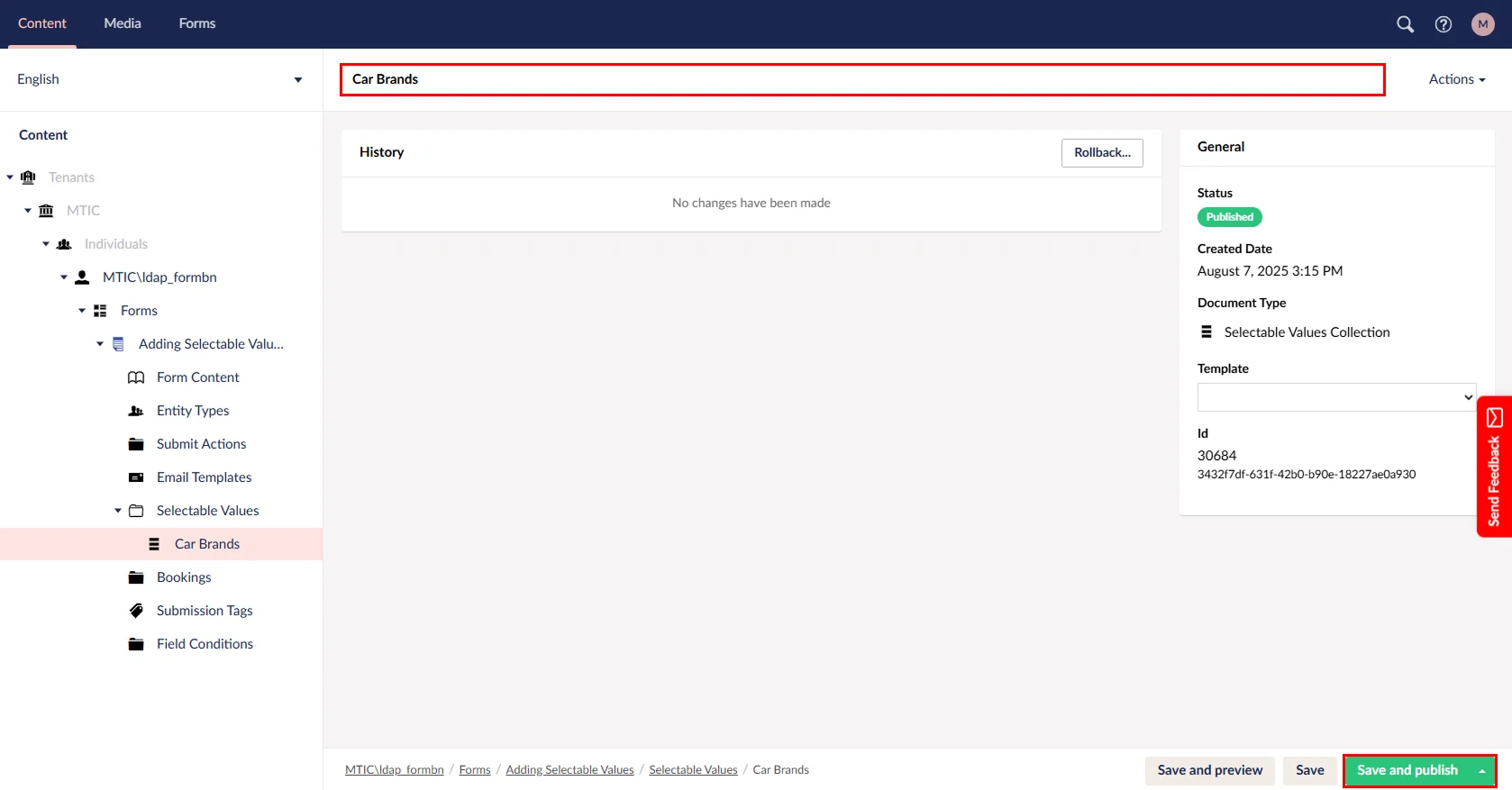Click the Rollback button
This screenshot has height=790, width=1512.
tap(1102, 153)
